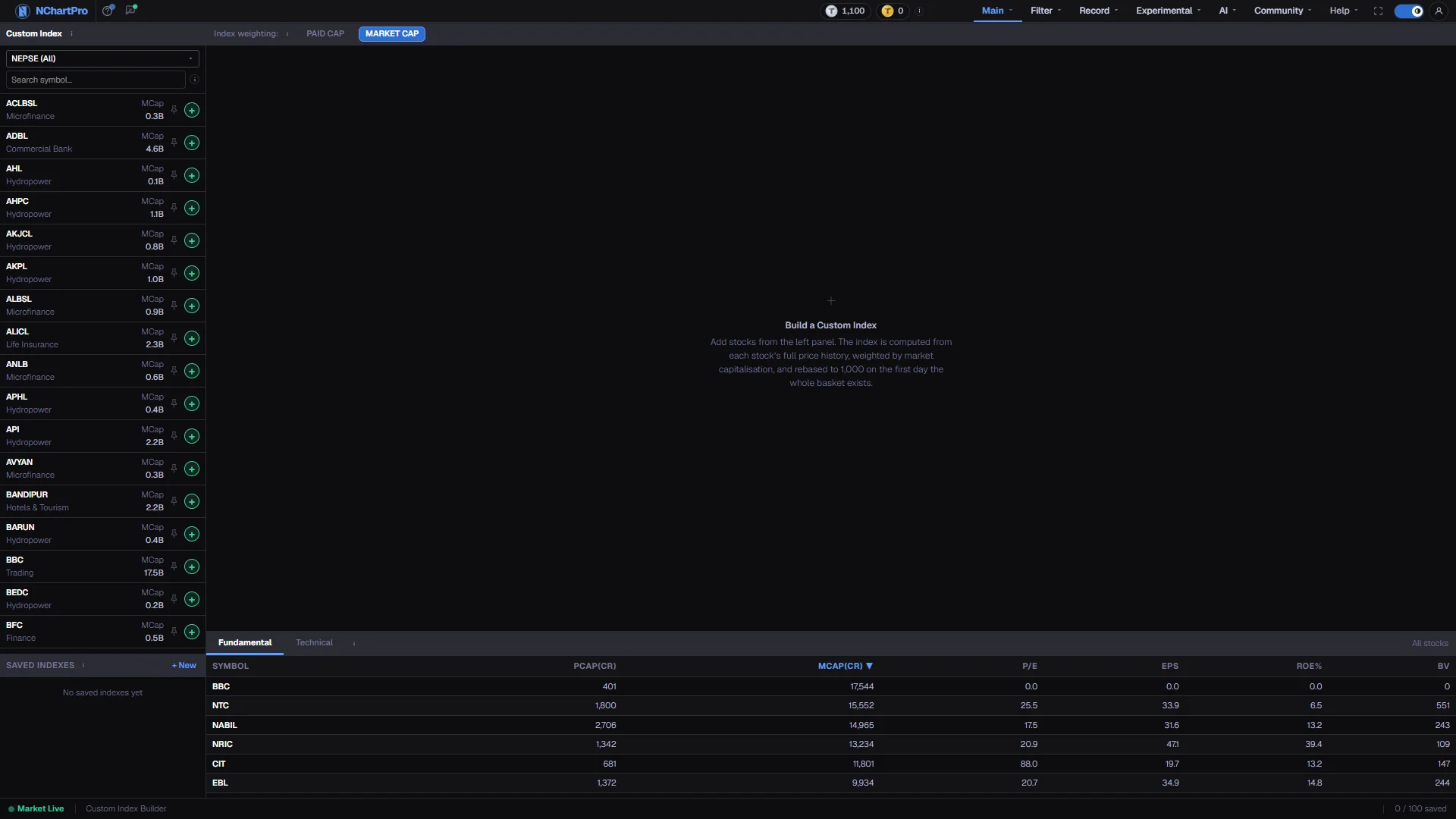Screen dimensions: 1456x819
Task: Enter fullscreen mode via expand icon
Action: click(x=1378, y=11)
